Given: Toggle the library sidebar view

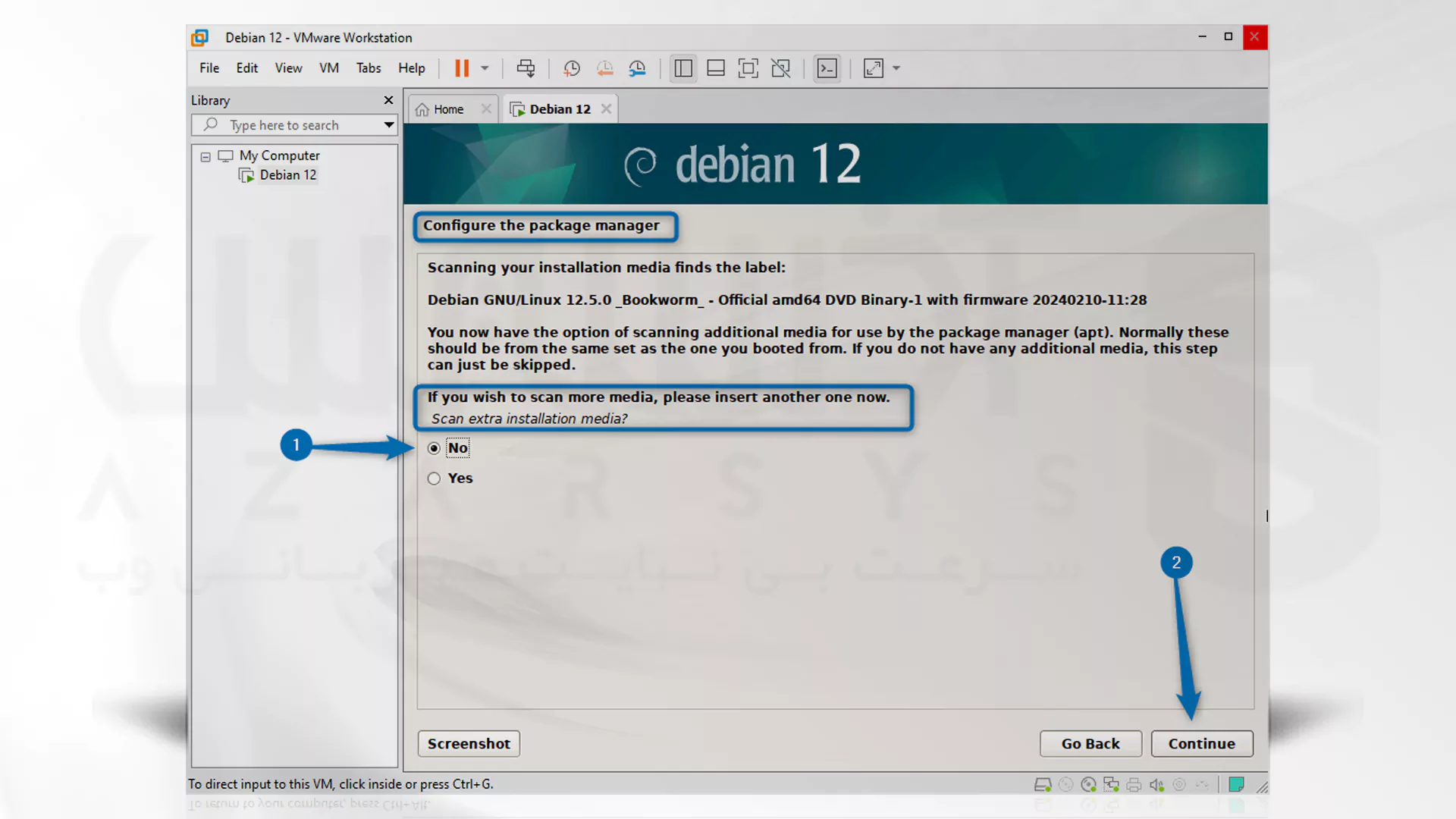Looking at the screenshot, I should pos(683,68).
